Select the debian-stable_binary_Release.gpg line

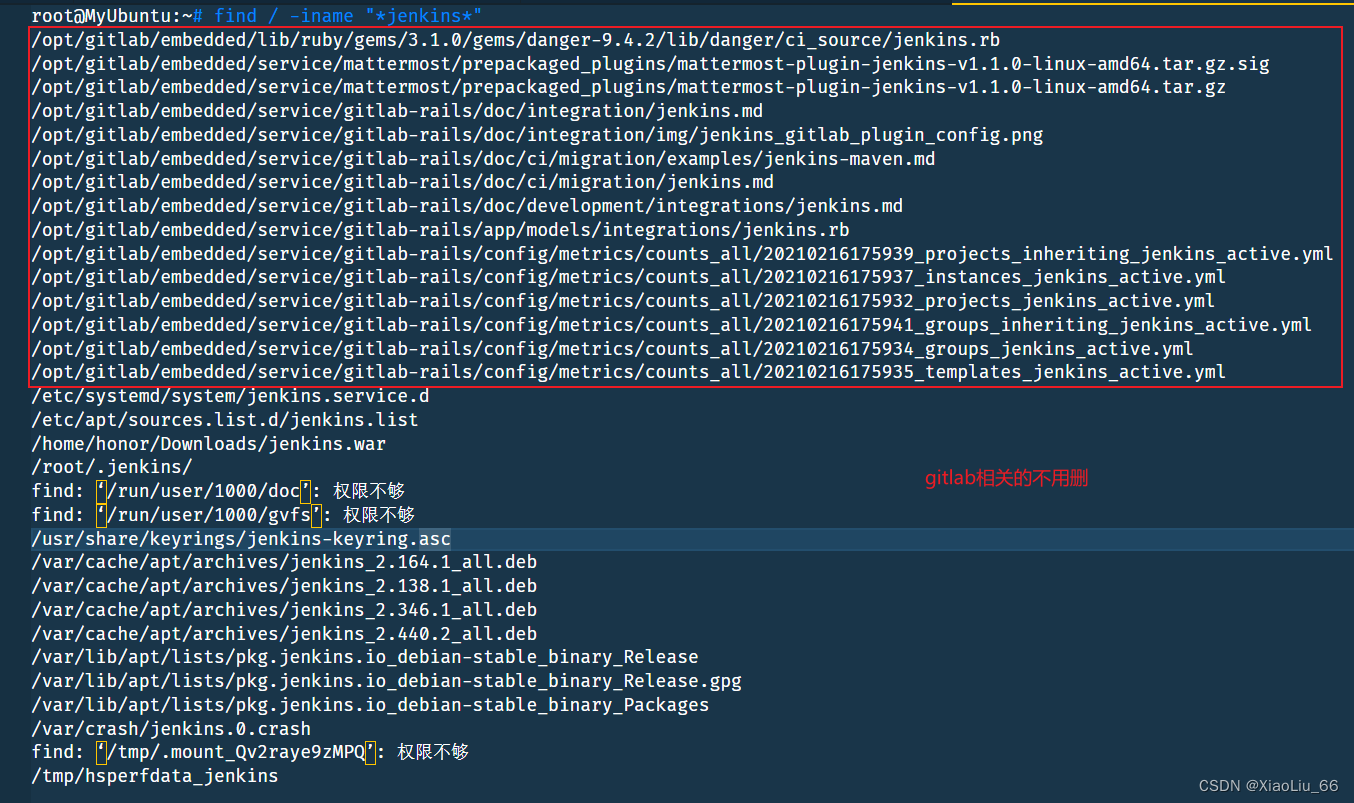click(x=386, y=681)
